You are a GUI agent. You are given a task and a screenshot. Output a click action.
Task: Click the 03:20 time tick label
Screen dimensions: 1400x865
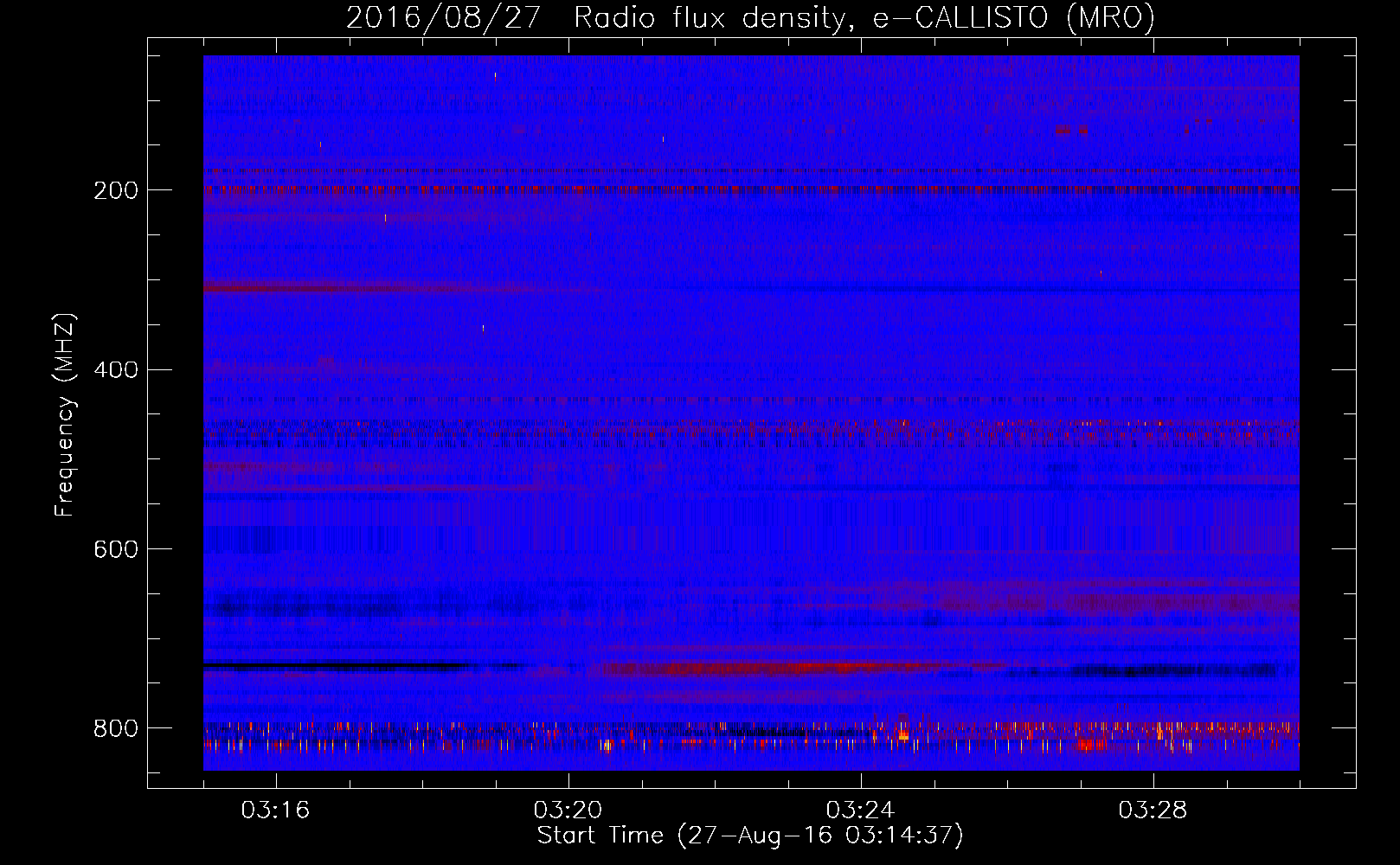click(568, 811)
